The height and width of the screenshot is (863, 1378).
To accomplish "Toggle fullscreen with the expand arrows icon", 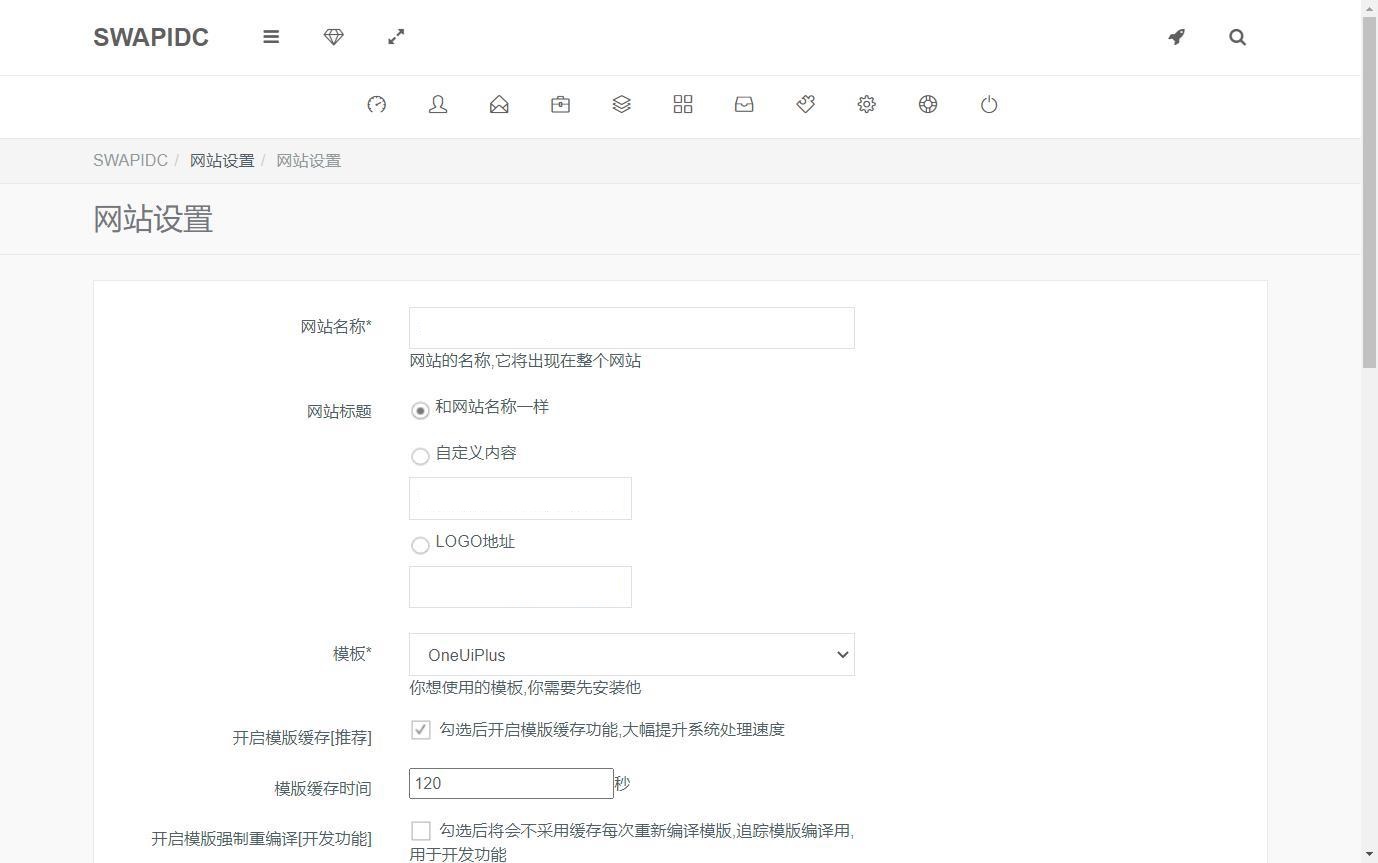I will click(x=396, y=37).
